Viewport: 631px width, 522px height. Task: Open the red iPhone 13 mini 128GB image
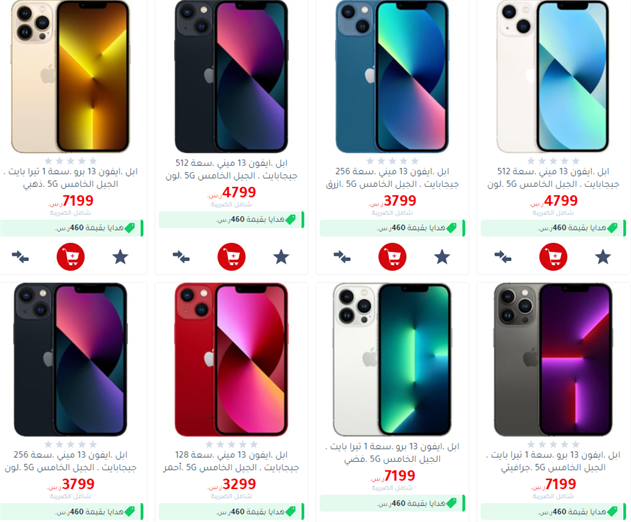coord(231,359)
